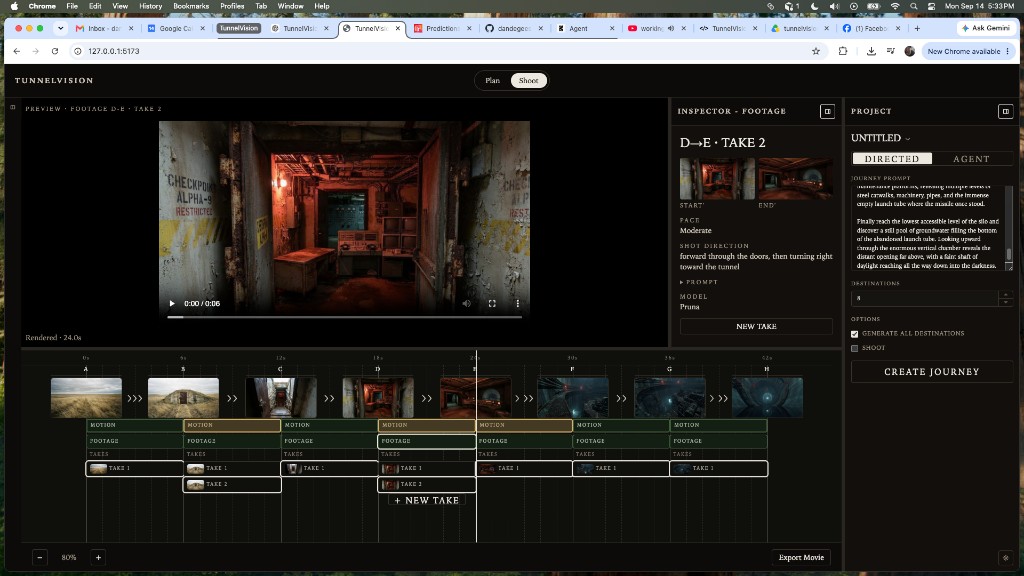The height and width of the screenshot is (576, 1024).
Task: Open the History menu in menu bar
Action: (150, 6)
